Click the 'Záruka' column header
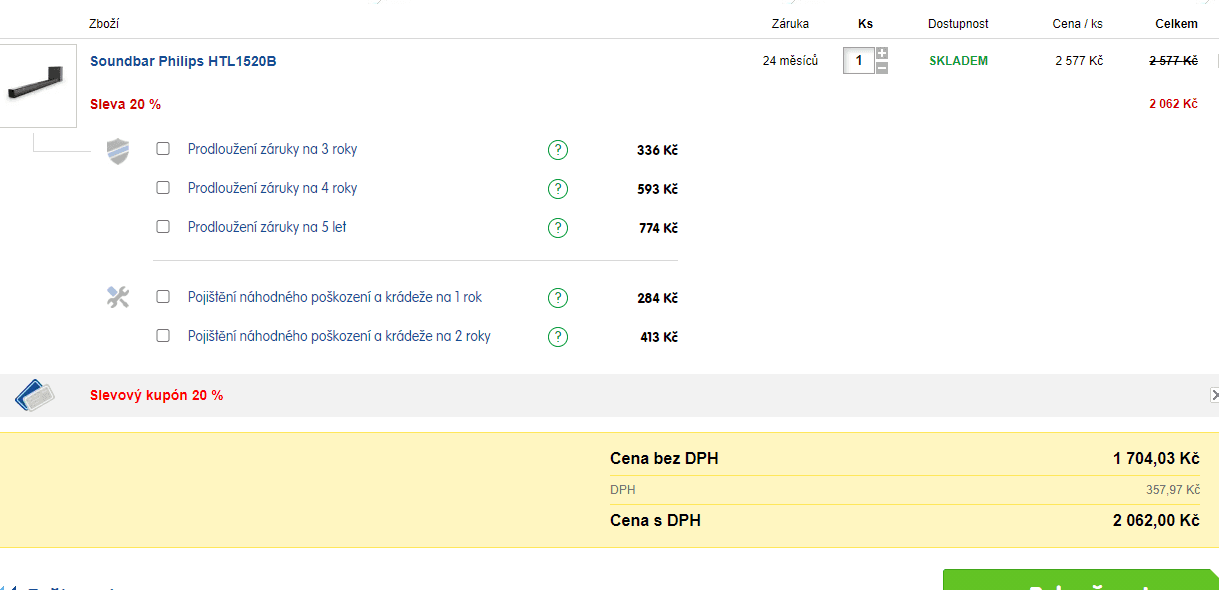The width and height of the screenshot is (1219, 590). point(790,24)
